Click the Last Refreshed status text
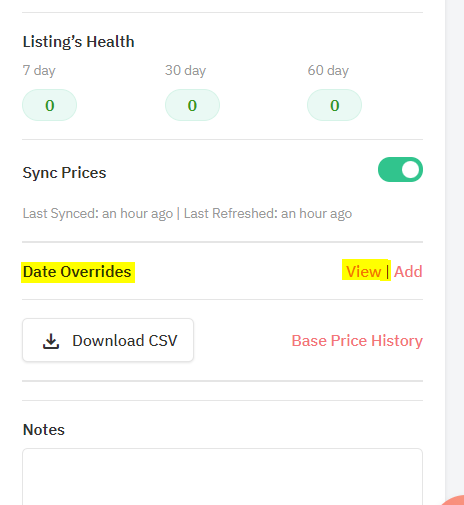This screenshot has height=505, width=464. 268,213
